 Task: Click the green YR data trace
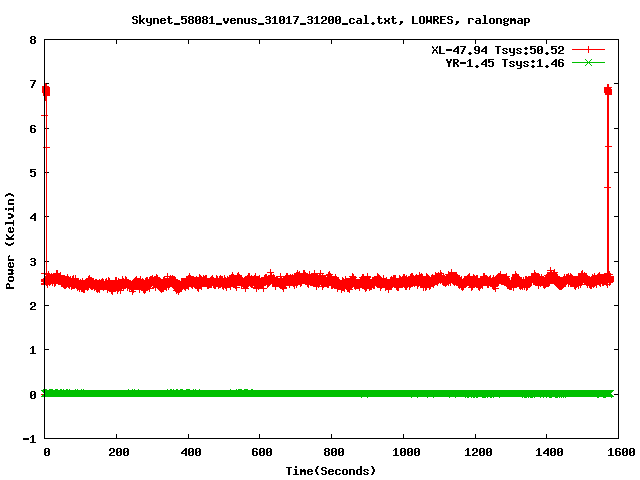coord(329,393)
